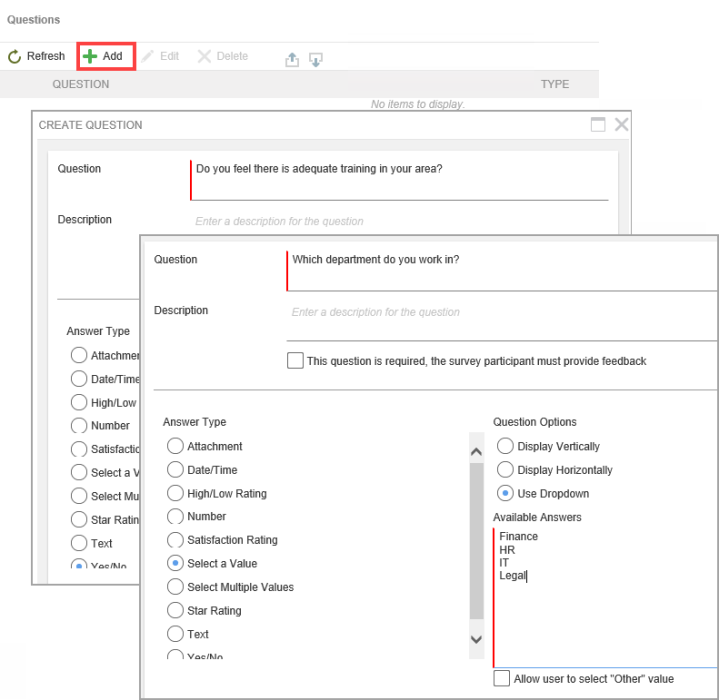Enable Allow user to select Other value
This screenshot has height=700, width=719.
(x=502, y=679)
